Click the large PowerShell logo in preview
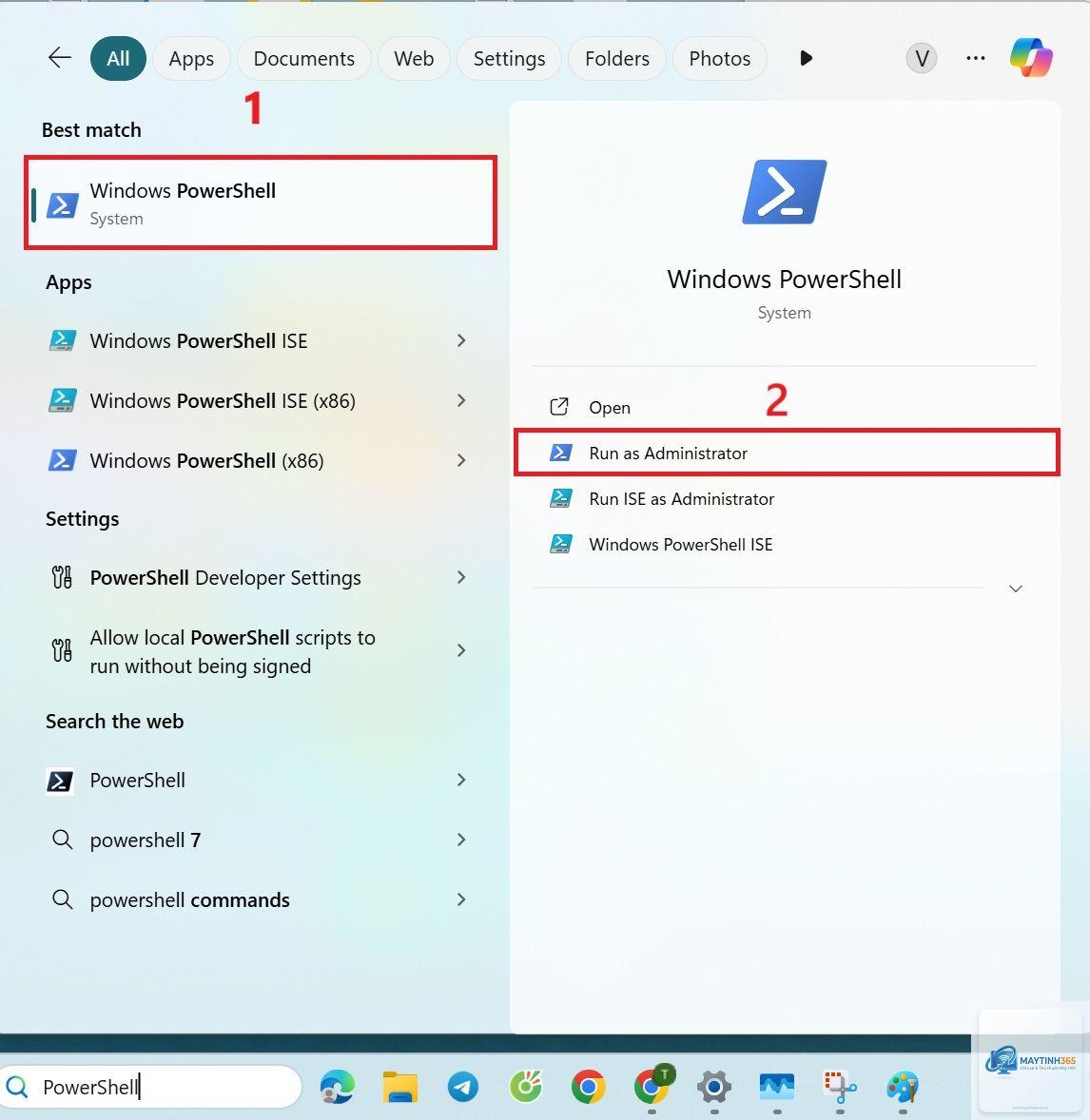The image size is (1090, 1120). [784, 191]
